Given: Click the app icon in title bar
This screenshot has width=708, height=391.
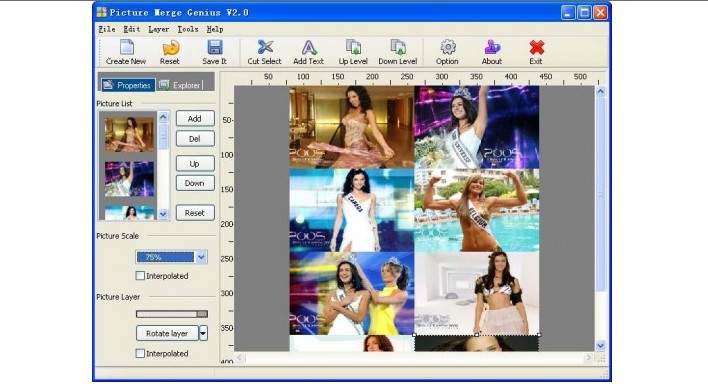Looking at the screenshot, I should click(x=102, y=12).
